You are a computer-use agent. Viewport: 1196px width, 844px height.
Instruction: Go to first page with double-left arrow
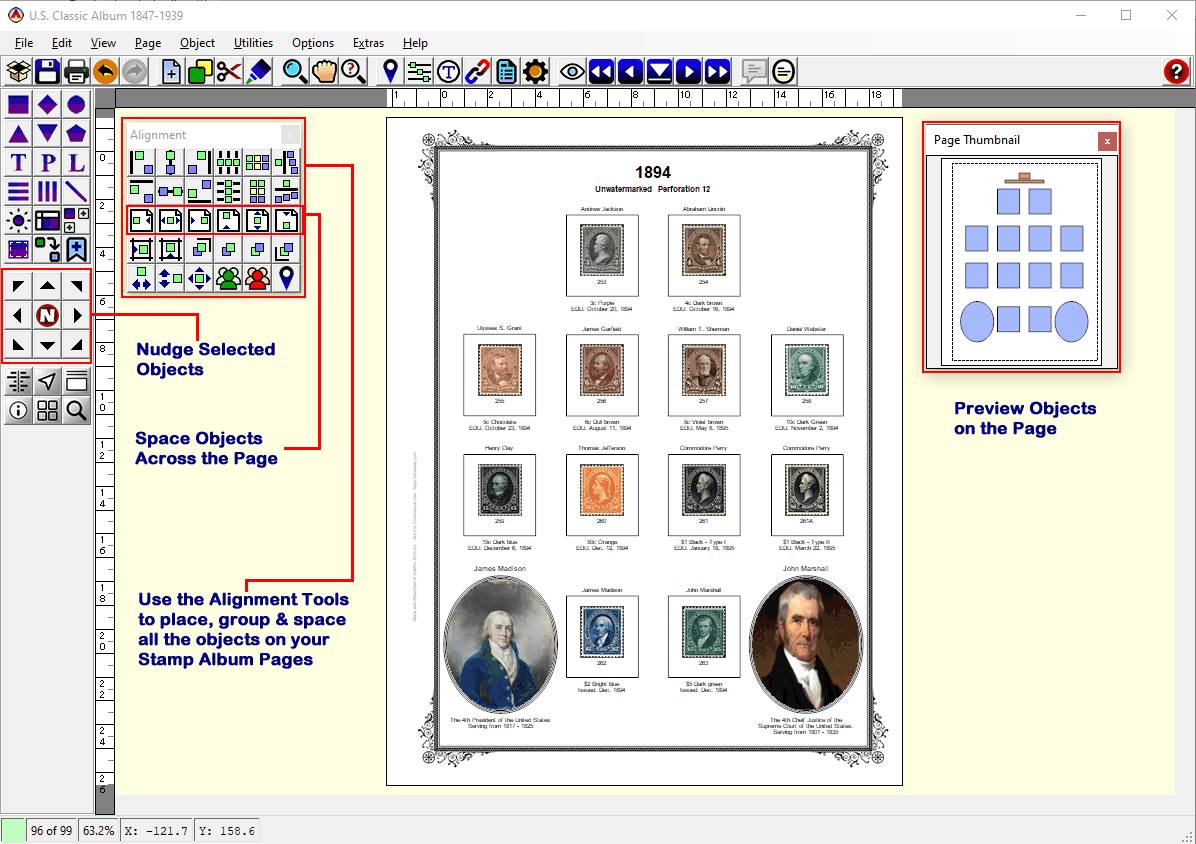coord(601,72)
